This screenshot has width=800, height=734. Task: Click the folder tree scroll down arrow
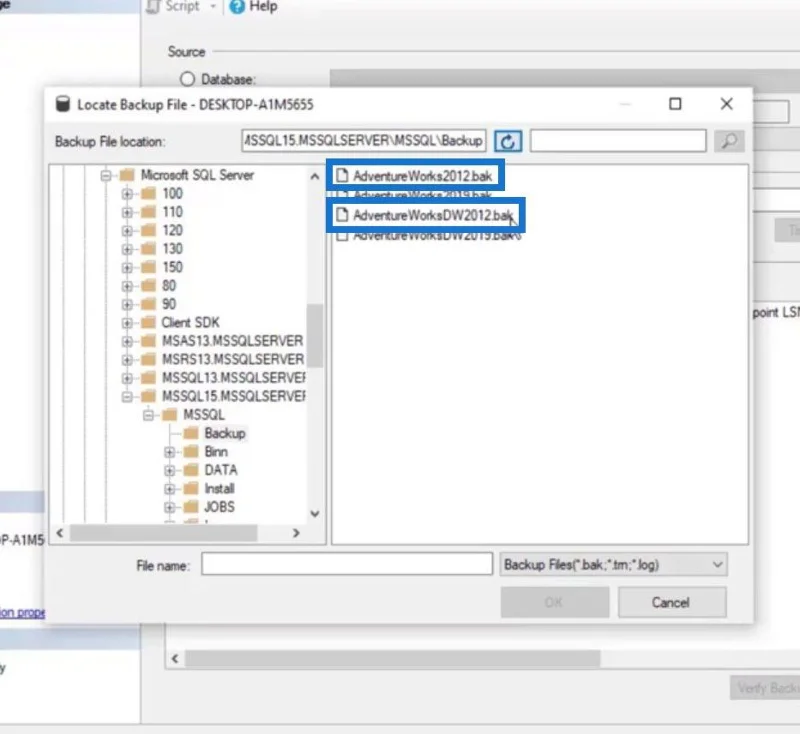click(315, 514)
